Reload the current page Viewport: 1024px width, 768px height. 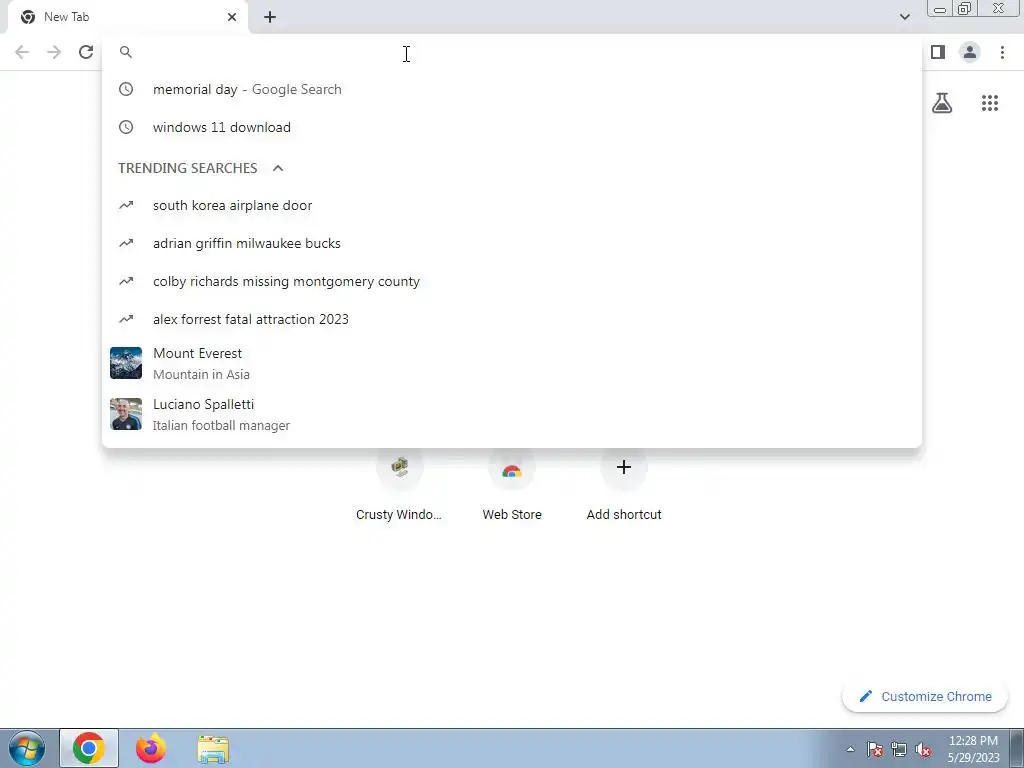[86, 52]
